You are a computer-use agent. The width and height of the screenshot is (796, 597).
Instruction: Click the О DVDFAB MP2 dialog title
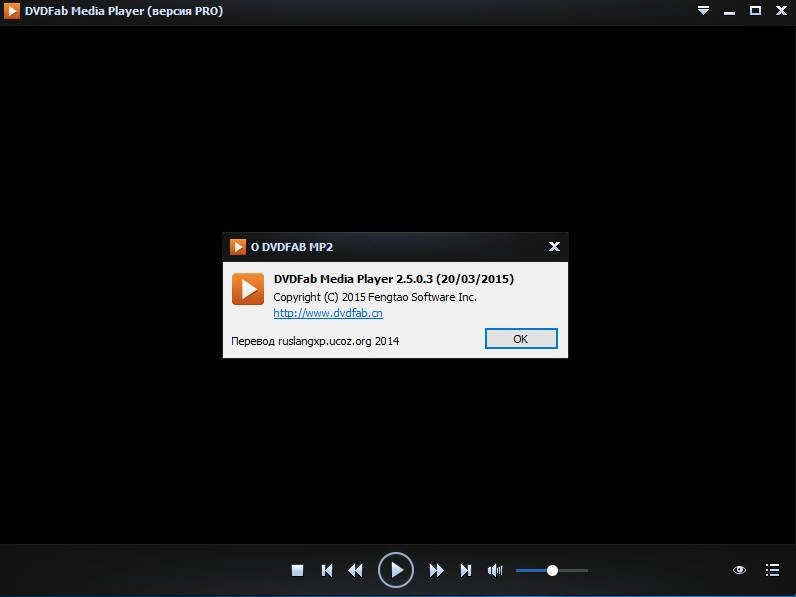tap(292, 247)
